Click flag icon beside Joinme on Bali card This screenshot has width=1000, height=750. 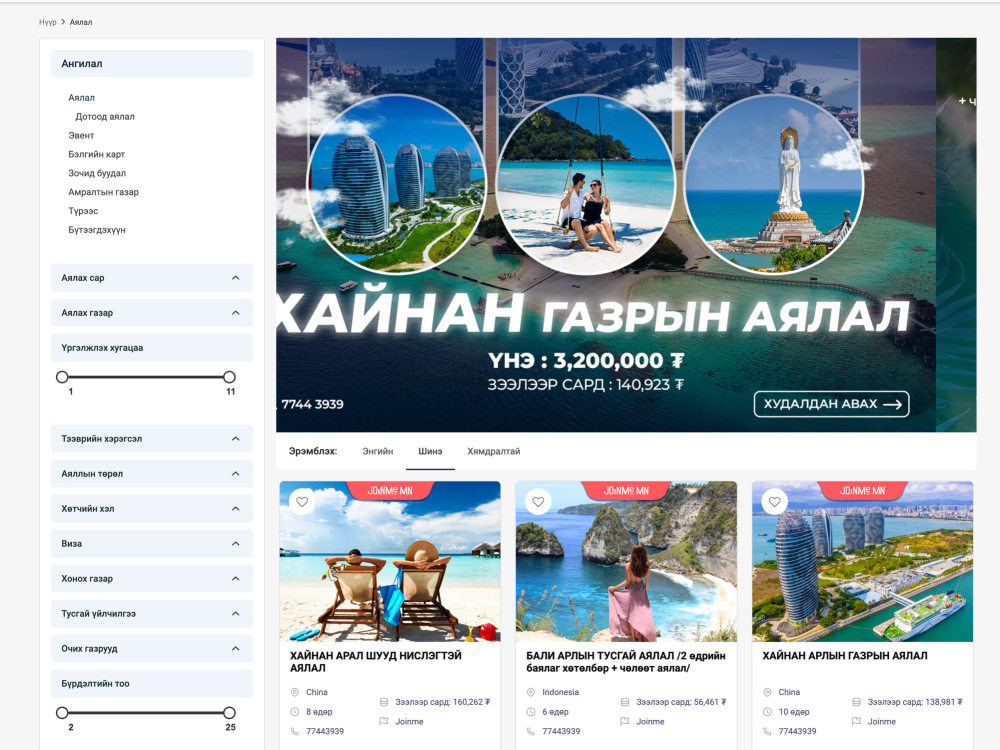point(625,721)
